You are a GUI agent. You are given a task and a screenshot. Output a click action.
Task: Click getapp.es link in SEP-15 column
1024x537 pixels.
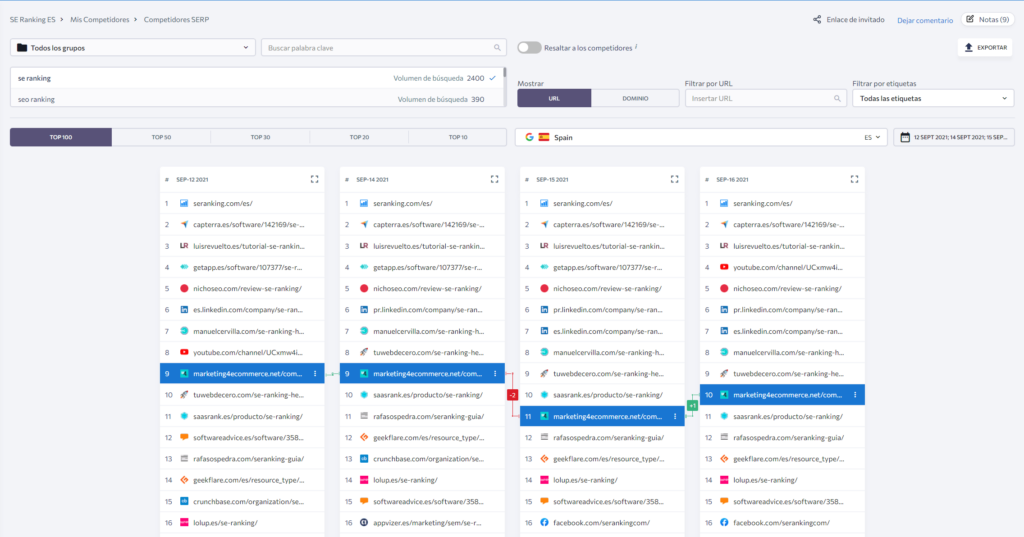pos(607,267)
